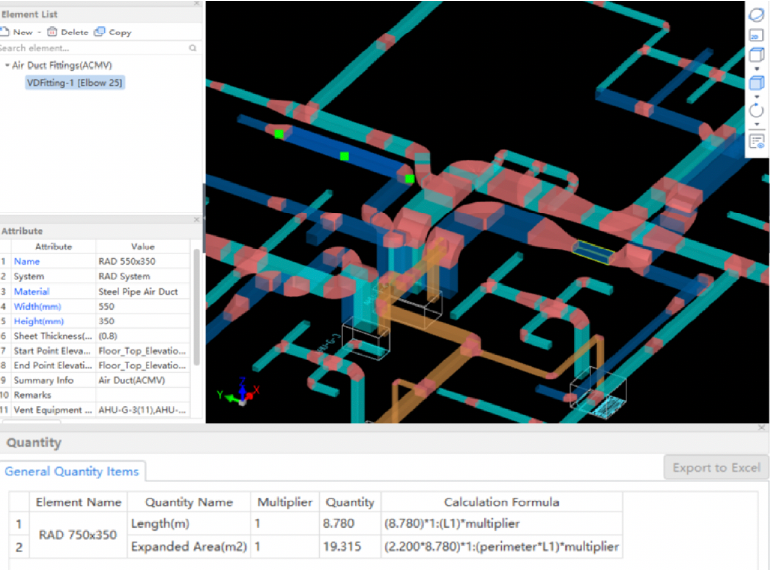Click the search magnifier icon

coord(192,48)
